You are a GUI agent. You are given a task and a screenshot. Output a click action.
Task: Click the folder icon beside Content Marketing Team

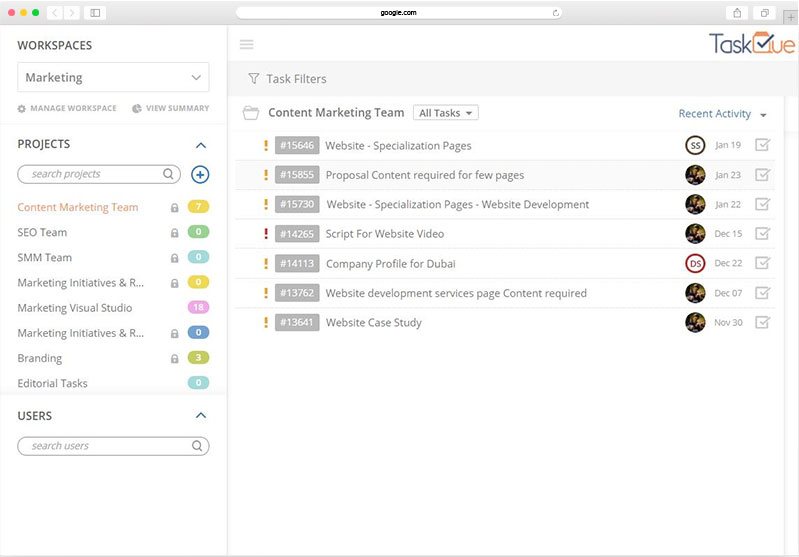(x=251, y=113)
